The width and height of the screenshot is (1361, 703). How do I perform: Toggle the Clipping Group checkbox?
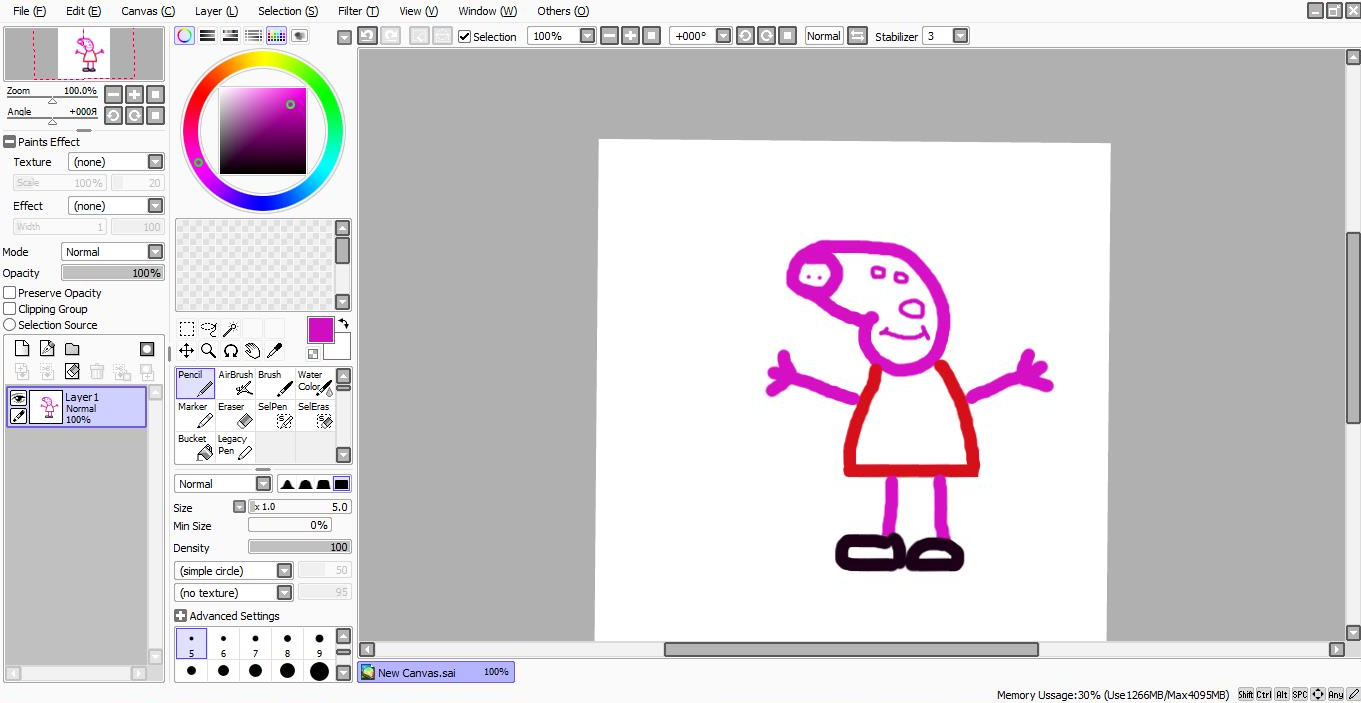[10, 309]
